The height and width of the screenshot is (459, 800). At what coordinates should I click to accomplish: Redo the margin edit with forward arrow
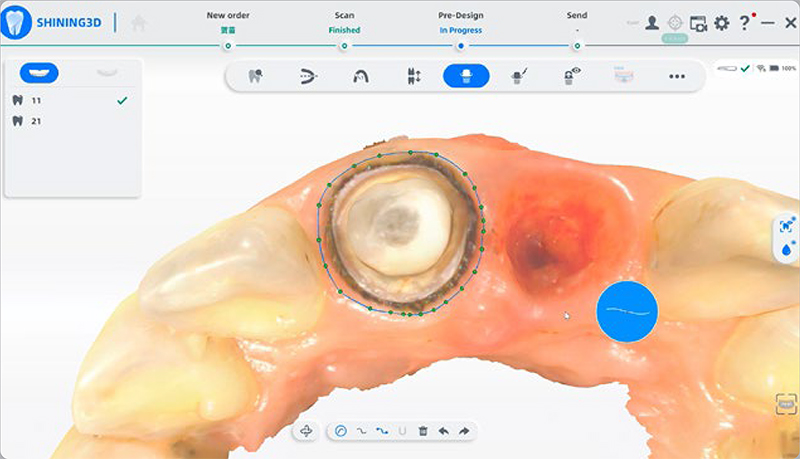pos(464,431)
